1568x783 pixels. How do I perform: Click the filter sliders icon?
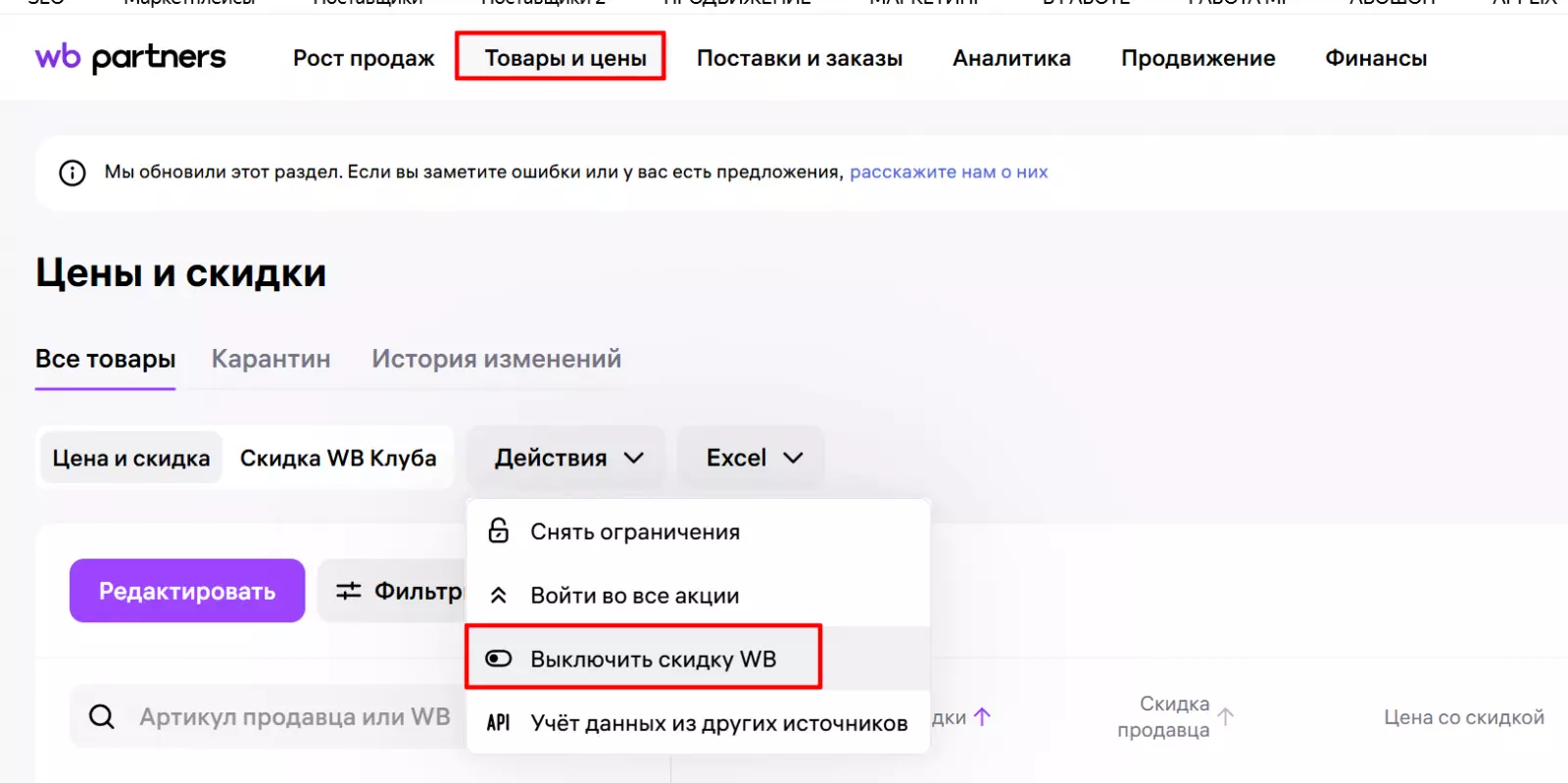pos(349,591)
